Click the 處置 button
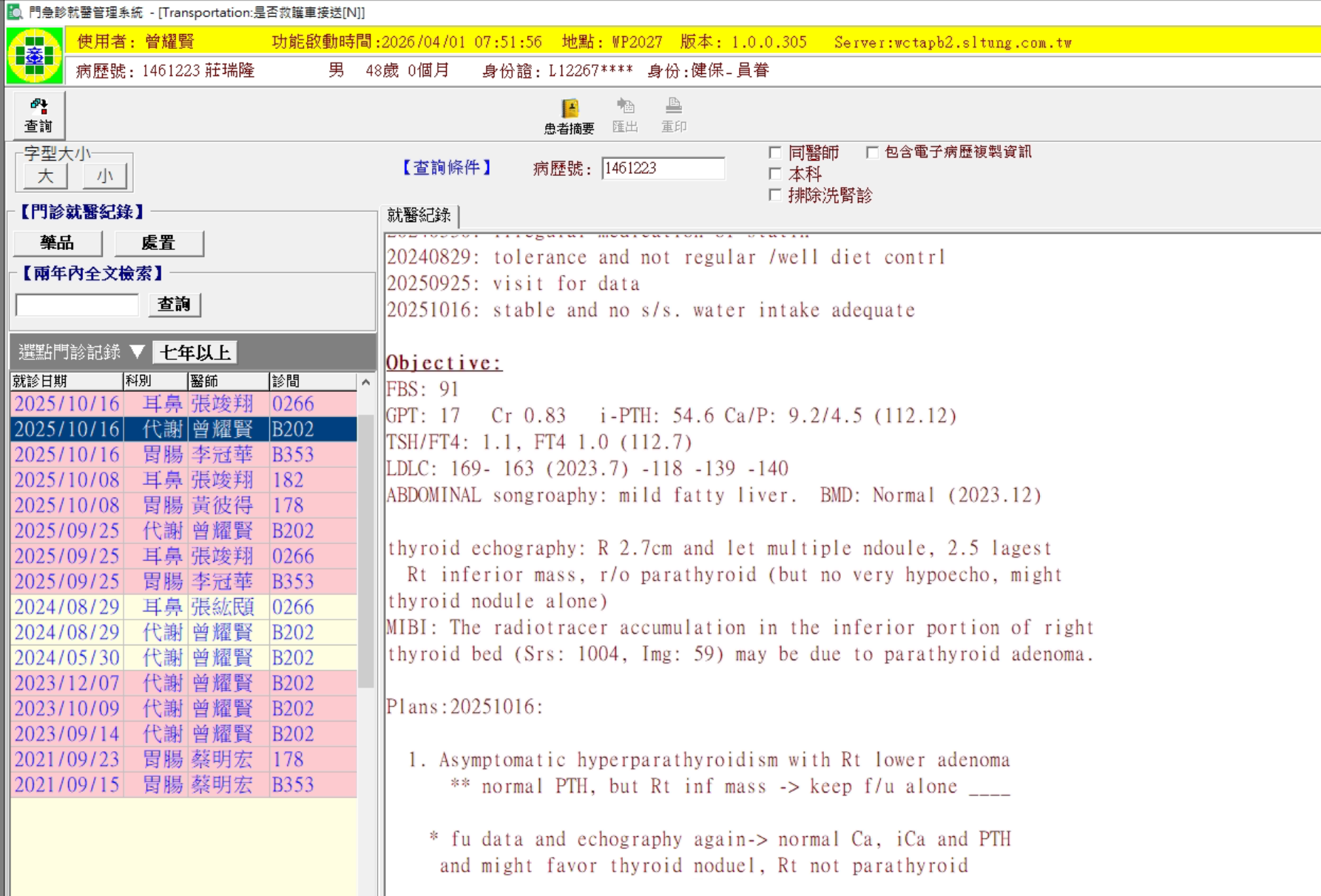1321x896 pixels. 158,242
